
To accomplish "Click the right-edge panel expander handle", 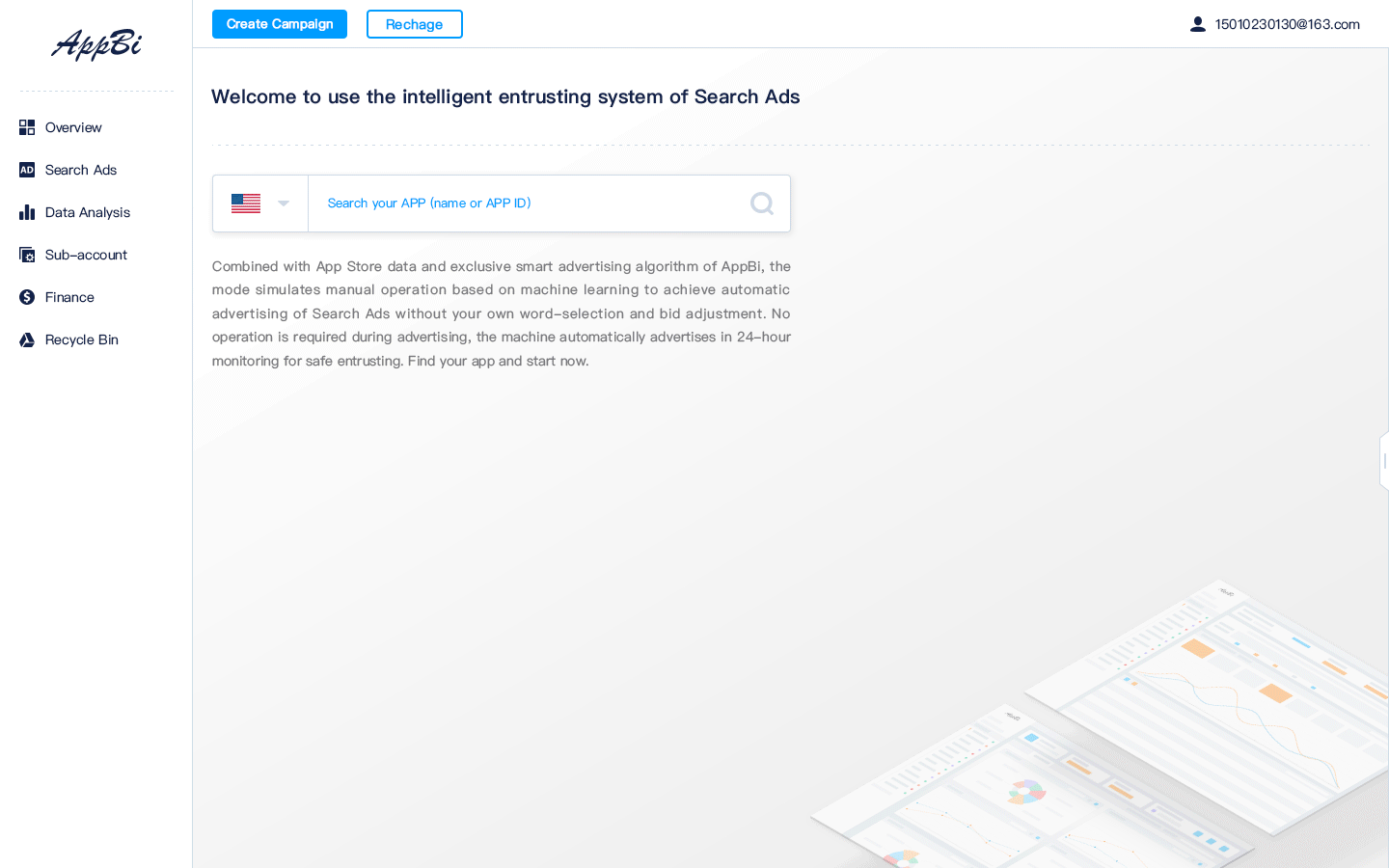I will coord(1384,461).
